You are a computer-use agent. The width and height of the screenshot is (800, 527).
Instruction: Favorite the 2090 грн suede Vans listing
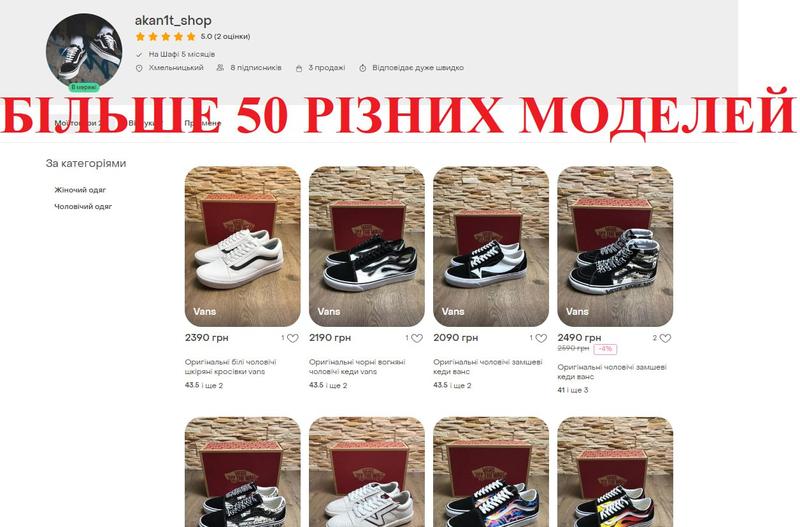tap(541, 338)
